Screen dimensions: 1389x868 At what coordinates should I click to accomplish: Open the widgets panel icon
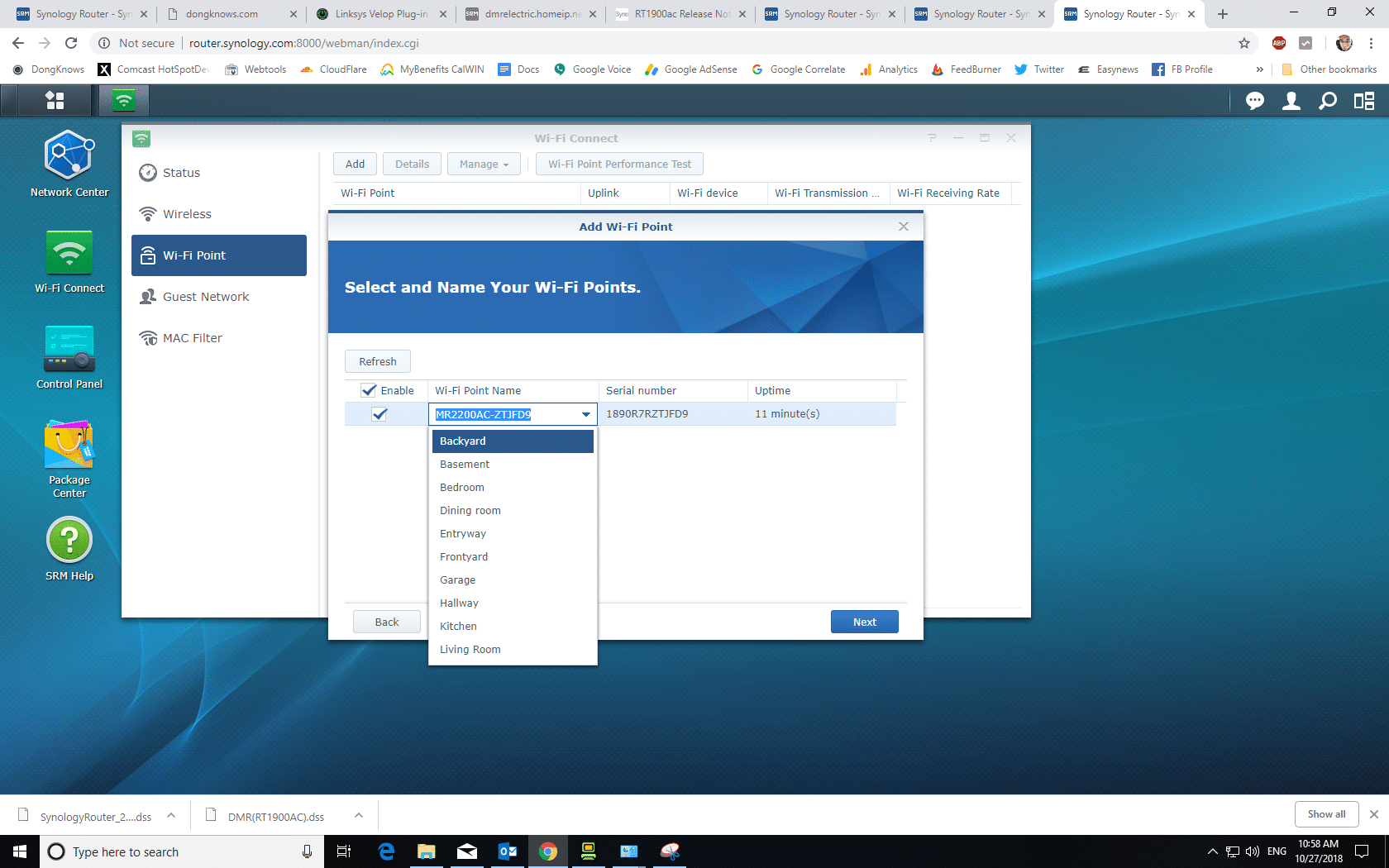point(1363,101)
